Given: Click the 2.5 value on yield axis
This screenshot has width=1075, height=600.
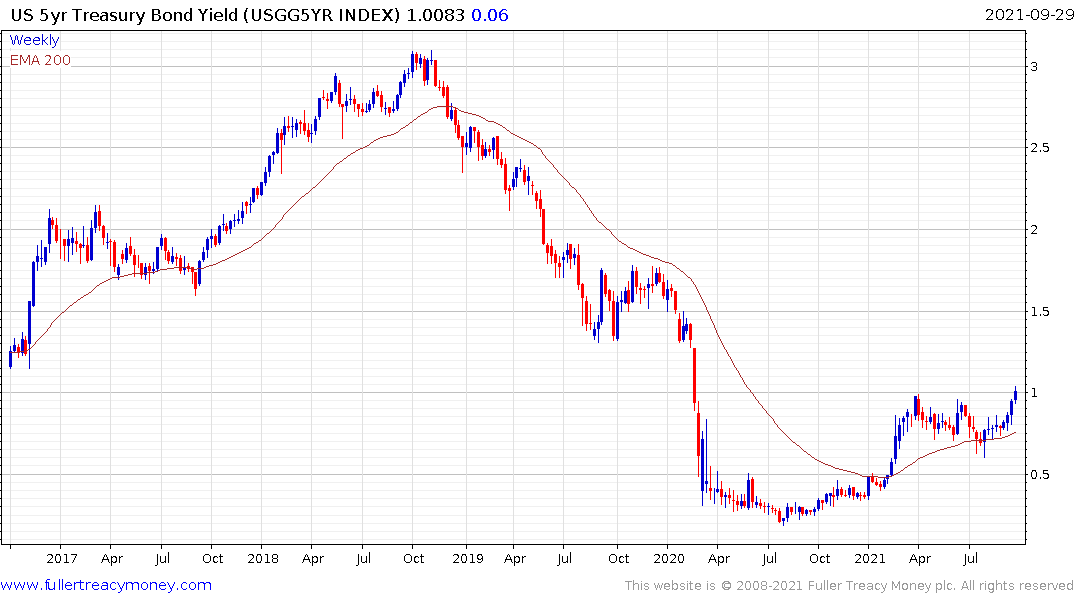Looking at the screenshot, I should (1040, 148).
